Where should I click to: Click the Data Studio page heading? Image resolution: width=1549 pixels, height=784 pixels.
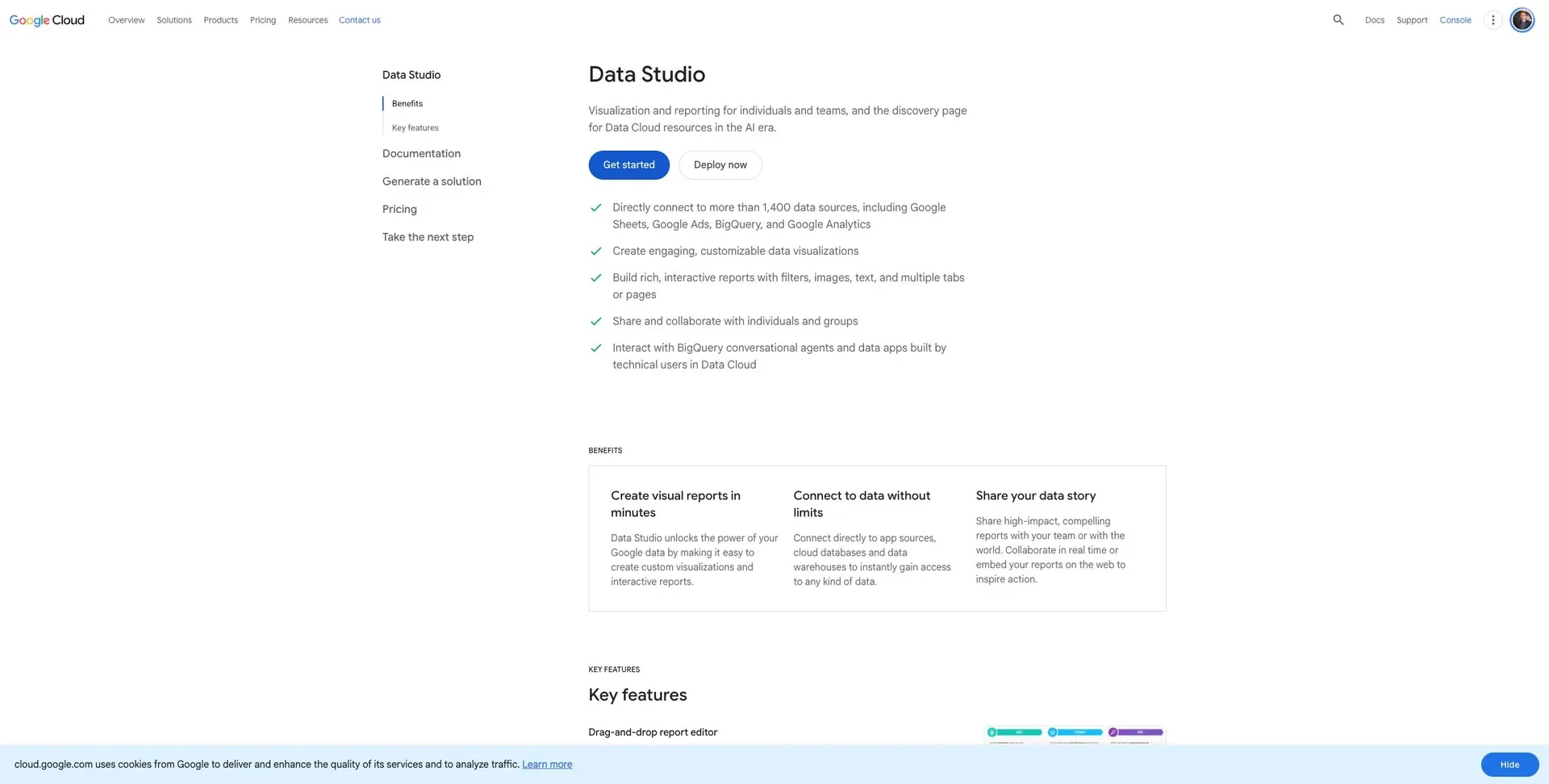pyautogui.click(x=647, y=74)
